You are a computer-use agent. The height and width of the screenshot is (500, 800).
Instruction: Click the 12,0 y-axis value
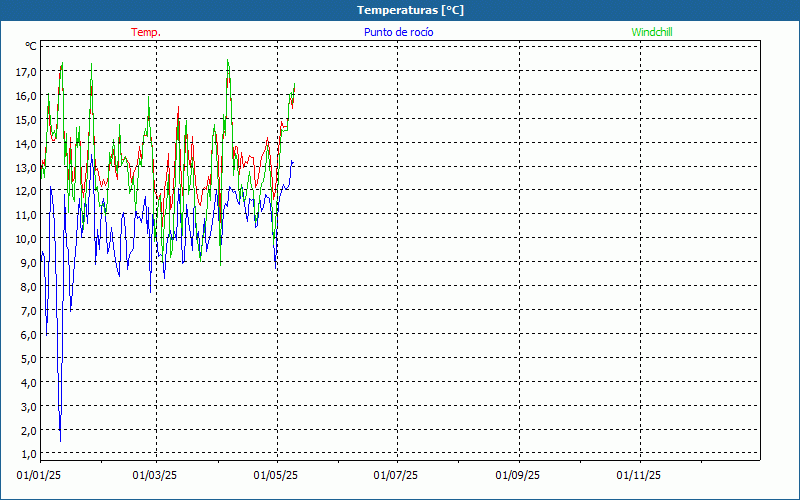26,191
